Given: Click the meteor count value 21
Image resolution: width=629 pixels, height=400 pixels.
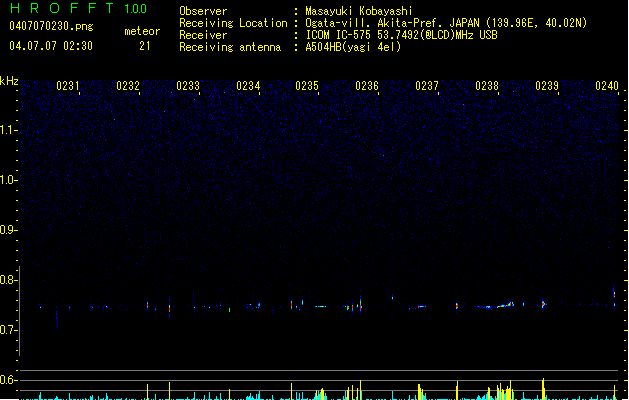Looking at the screenshot, I should tap(145, 46).
